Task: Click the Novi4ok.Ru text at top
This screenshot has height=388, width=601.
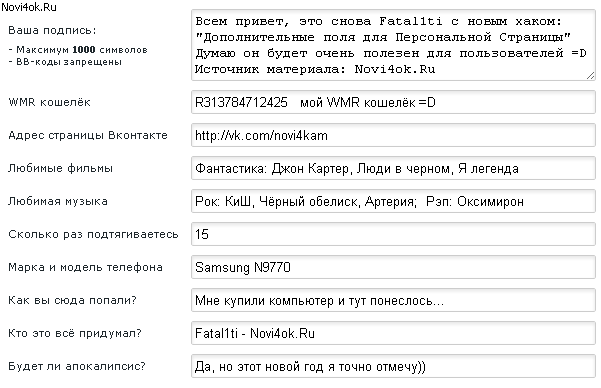Action: [29, 7]
